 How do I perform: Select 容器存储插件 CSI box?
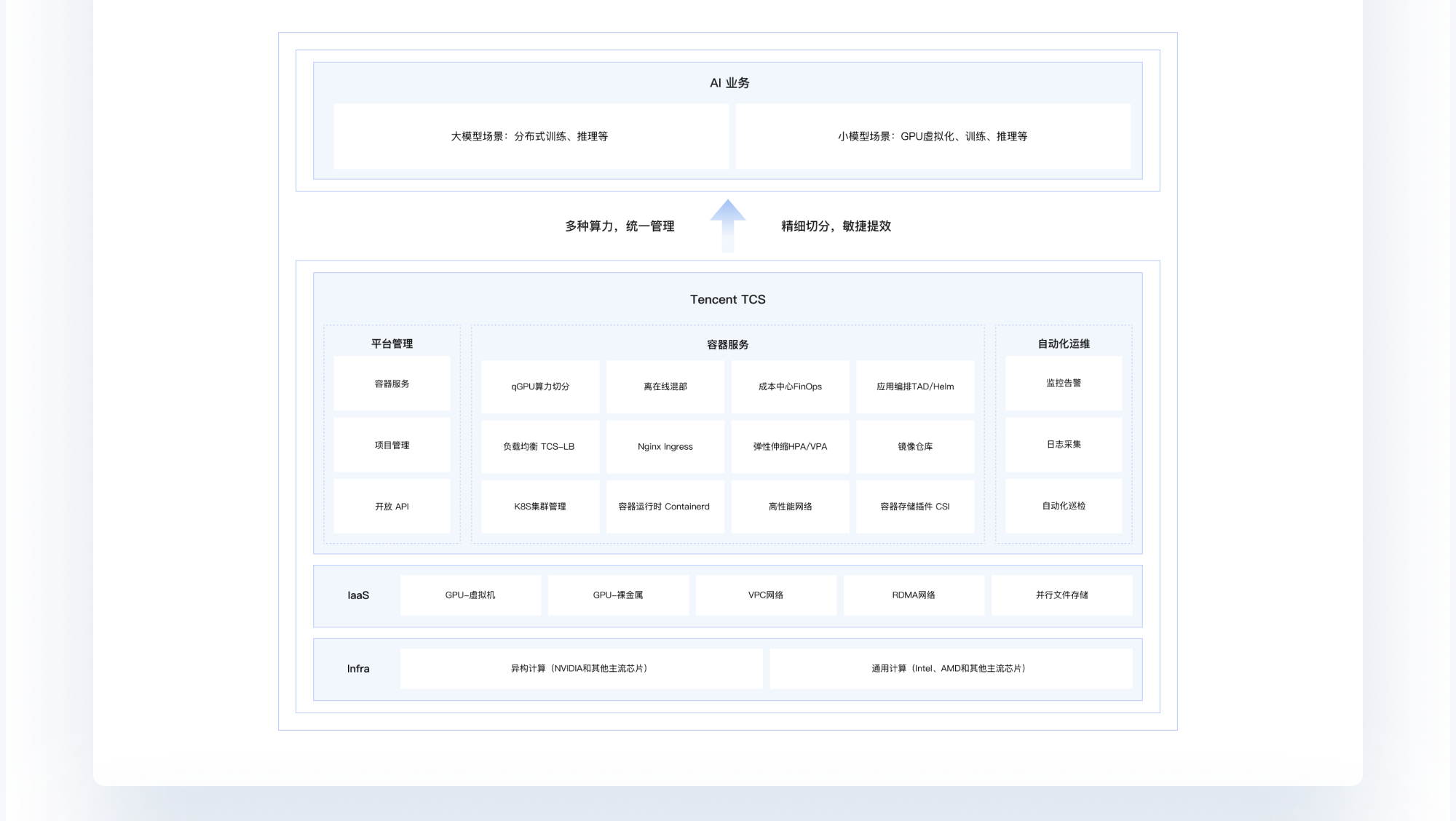(x=914, y=507)
